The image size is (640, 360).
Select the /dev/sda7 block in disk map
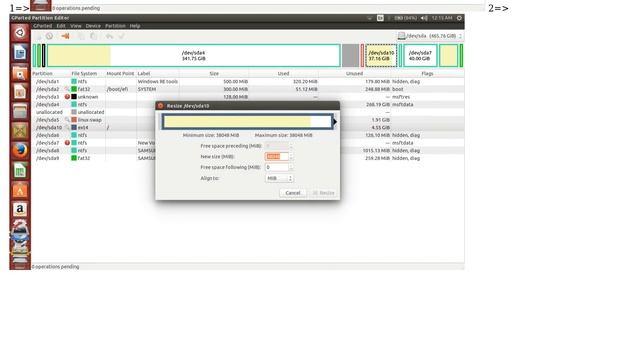coord(420,56)
